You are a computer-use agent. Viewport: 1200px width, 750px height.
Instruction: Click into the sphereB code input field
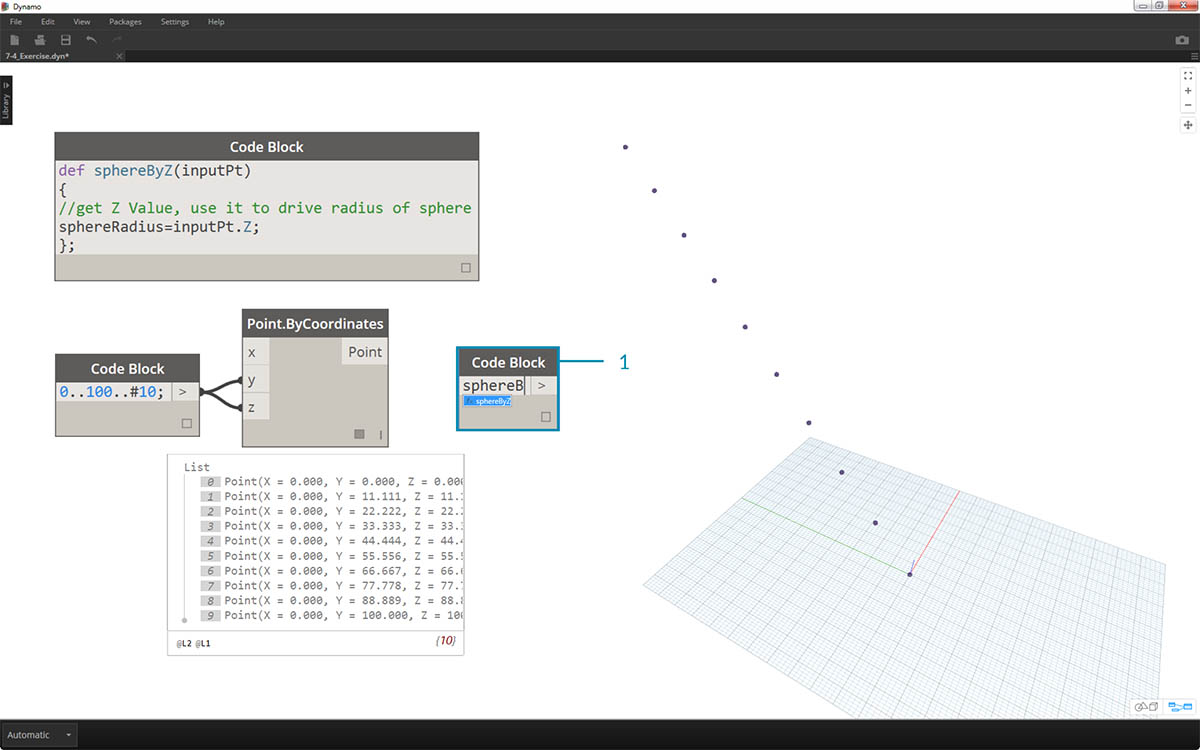coord(493,385)
